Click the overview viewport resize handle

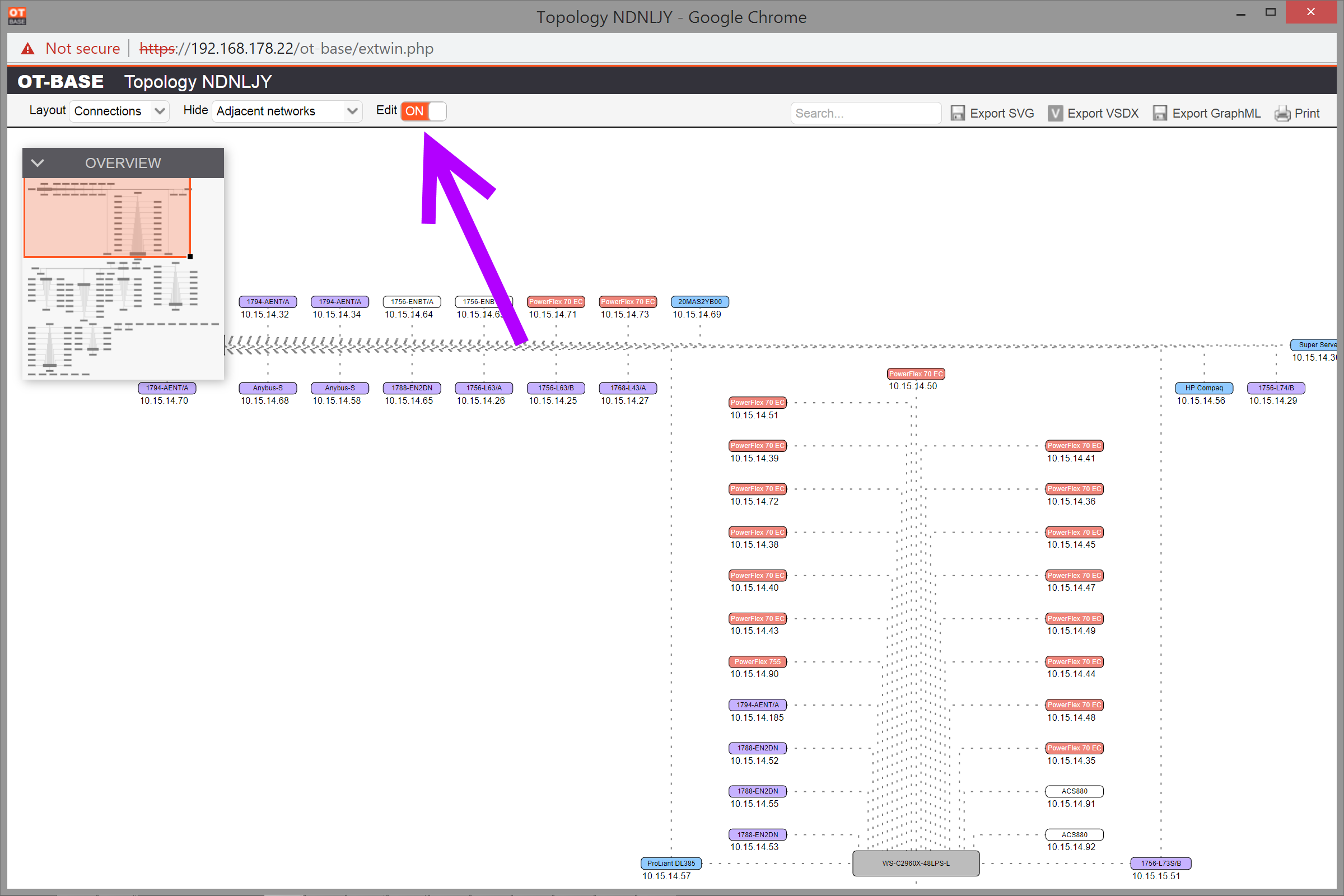190,257
